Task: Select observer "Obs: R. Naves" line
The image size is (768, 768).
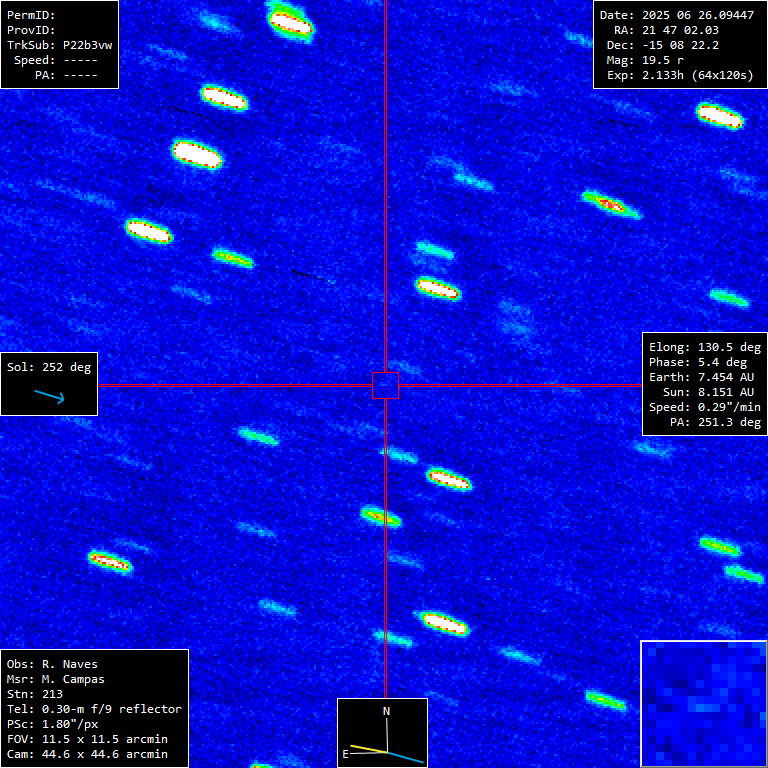Action: pyautogui.click(x=52, y=664)
